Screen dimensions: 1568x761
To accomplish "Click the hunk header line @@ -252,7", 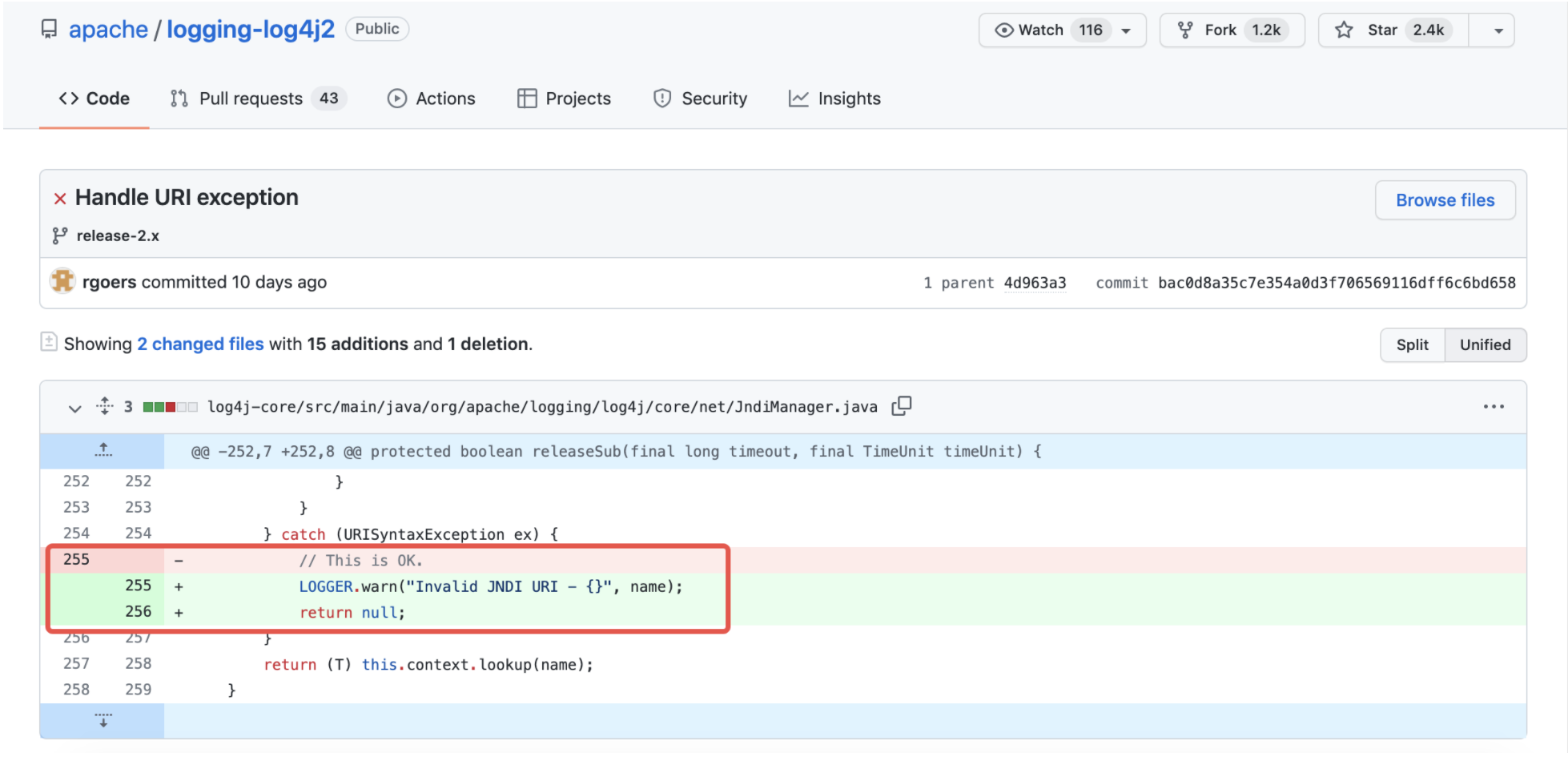I will coord(616,452).
